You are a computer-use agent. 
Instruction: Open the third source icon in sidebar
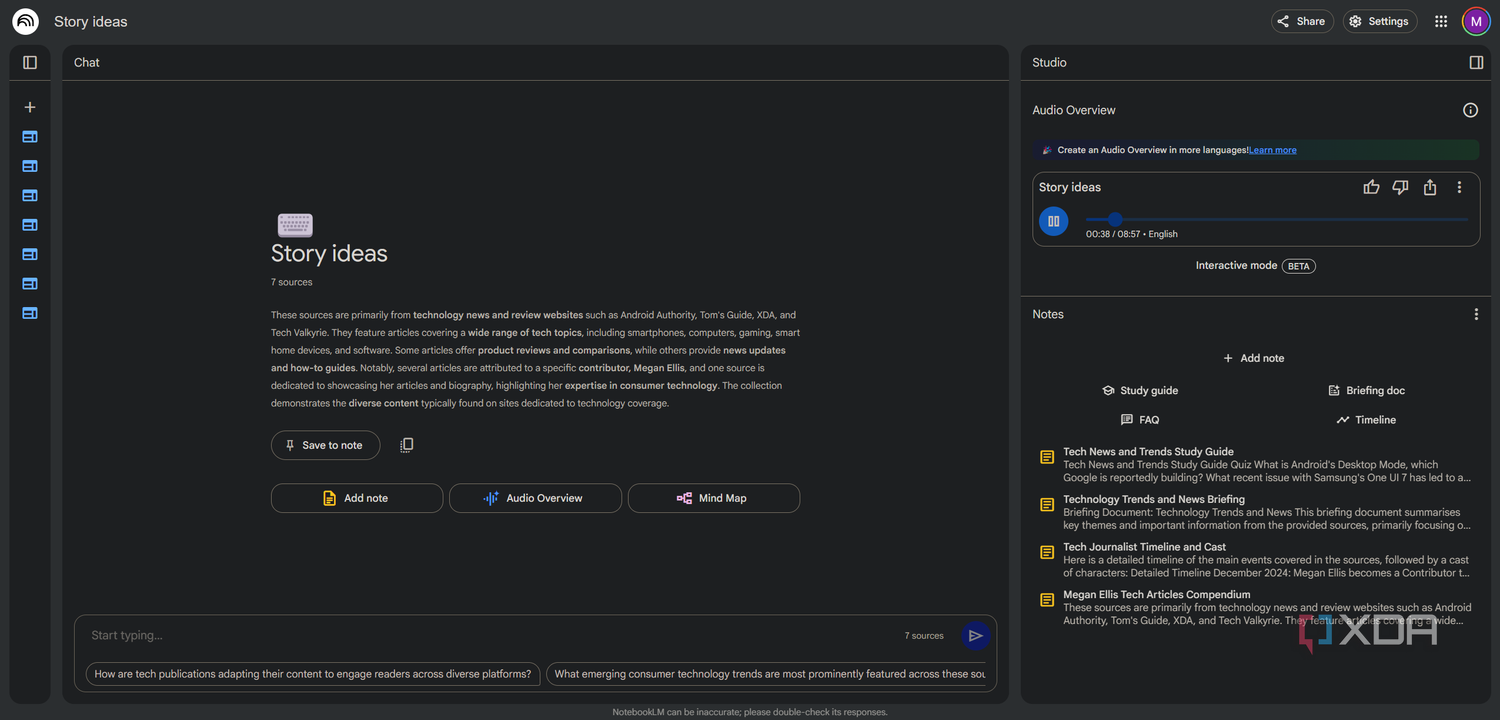pos(30,195)
